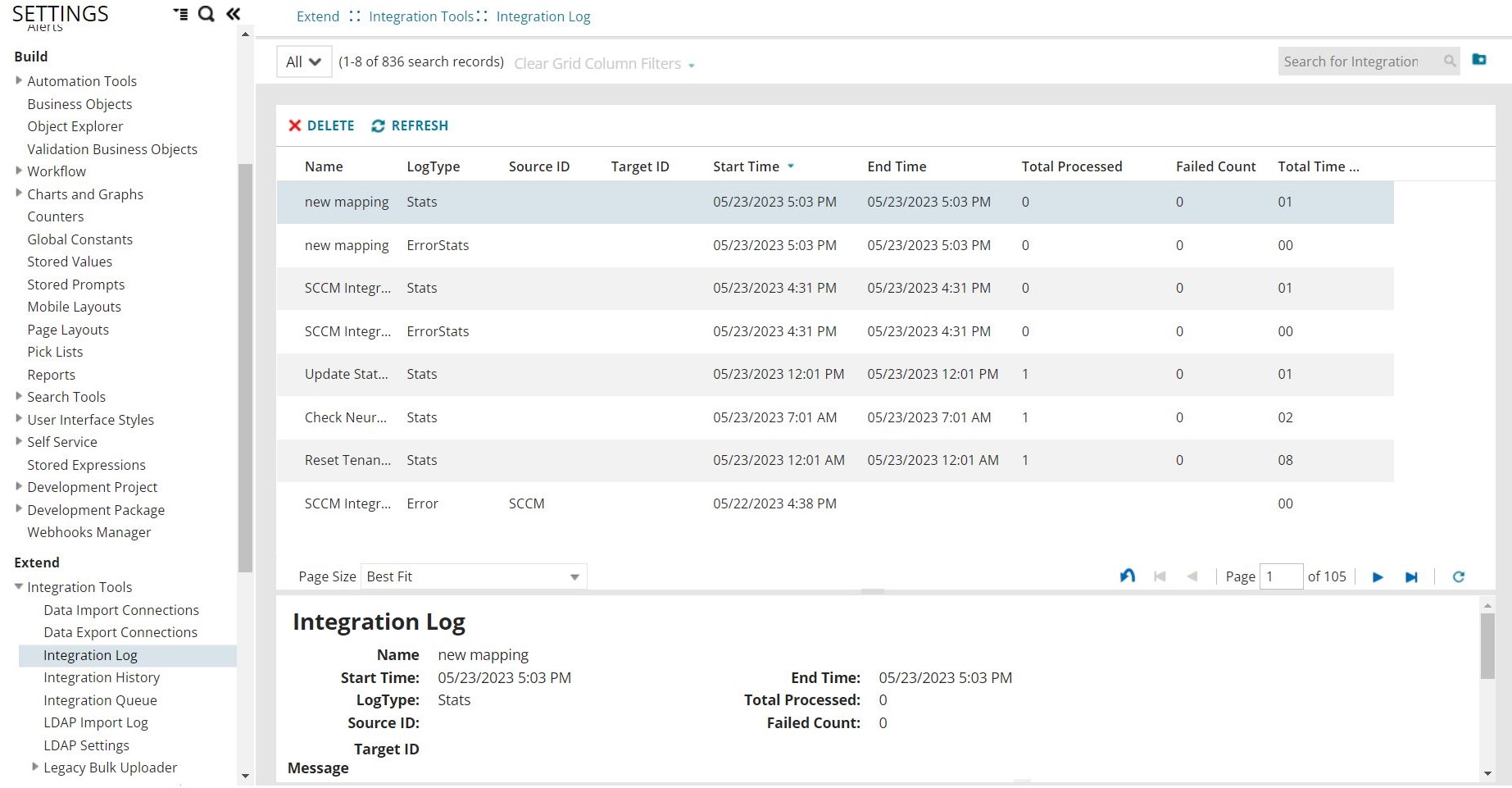This screenshot has width=1512, height=788.
Task: Open the All records dropdown
Action: [x=302, y=61]
